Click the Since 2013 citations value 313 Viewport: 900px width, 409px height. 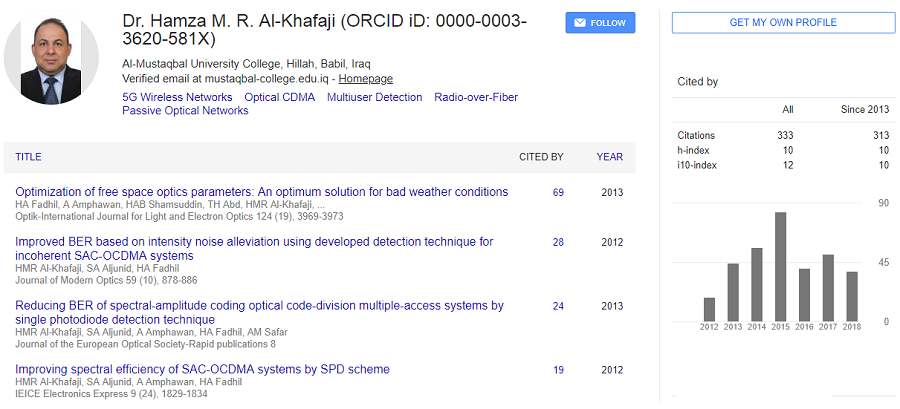click(881, 136)
